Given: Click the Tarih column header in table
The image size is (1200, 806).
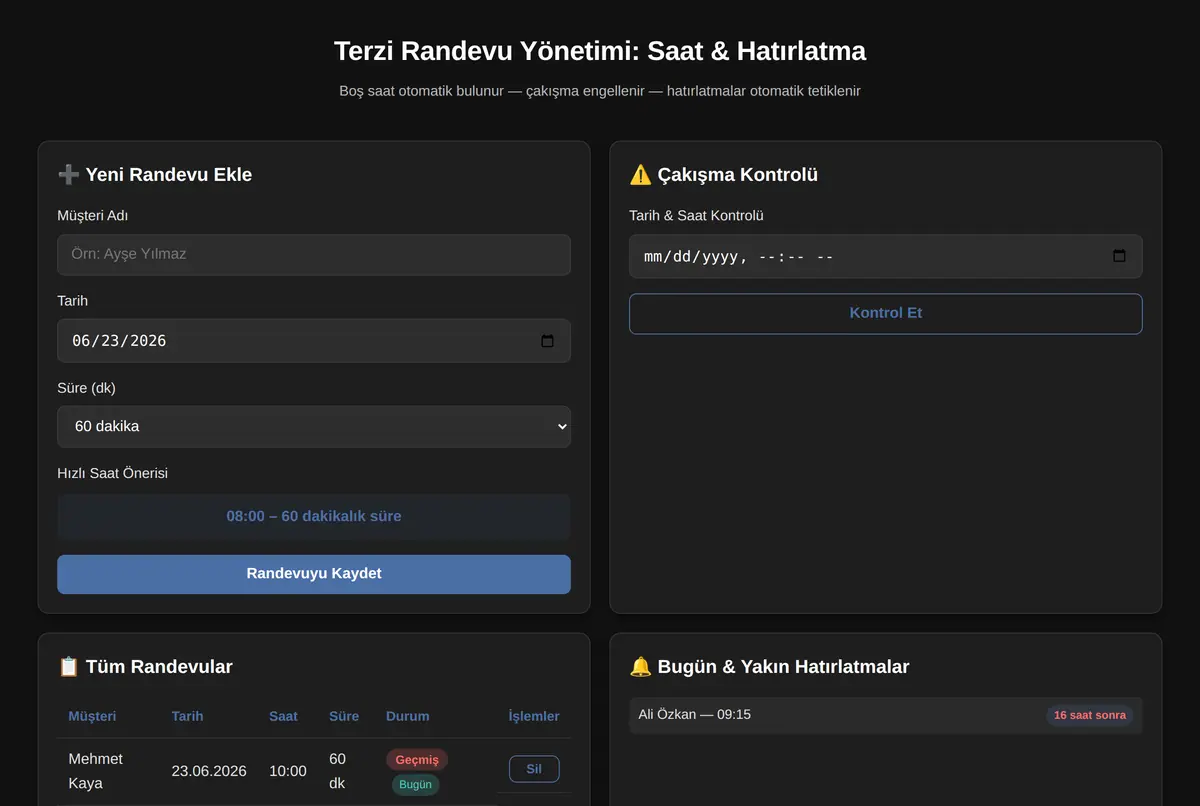Looking at the screenshot, I should click(x=187, y=716).
